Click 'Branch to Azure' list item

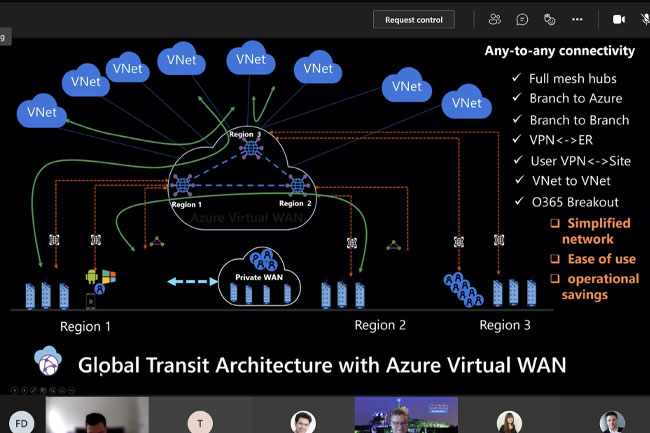(576, 98)
